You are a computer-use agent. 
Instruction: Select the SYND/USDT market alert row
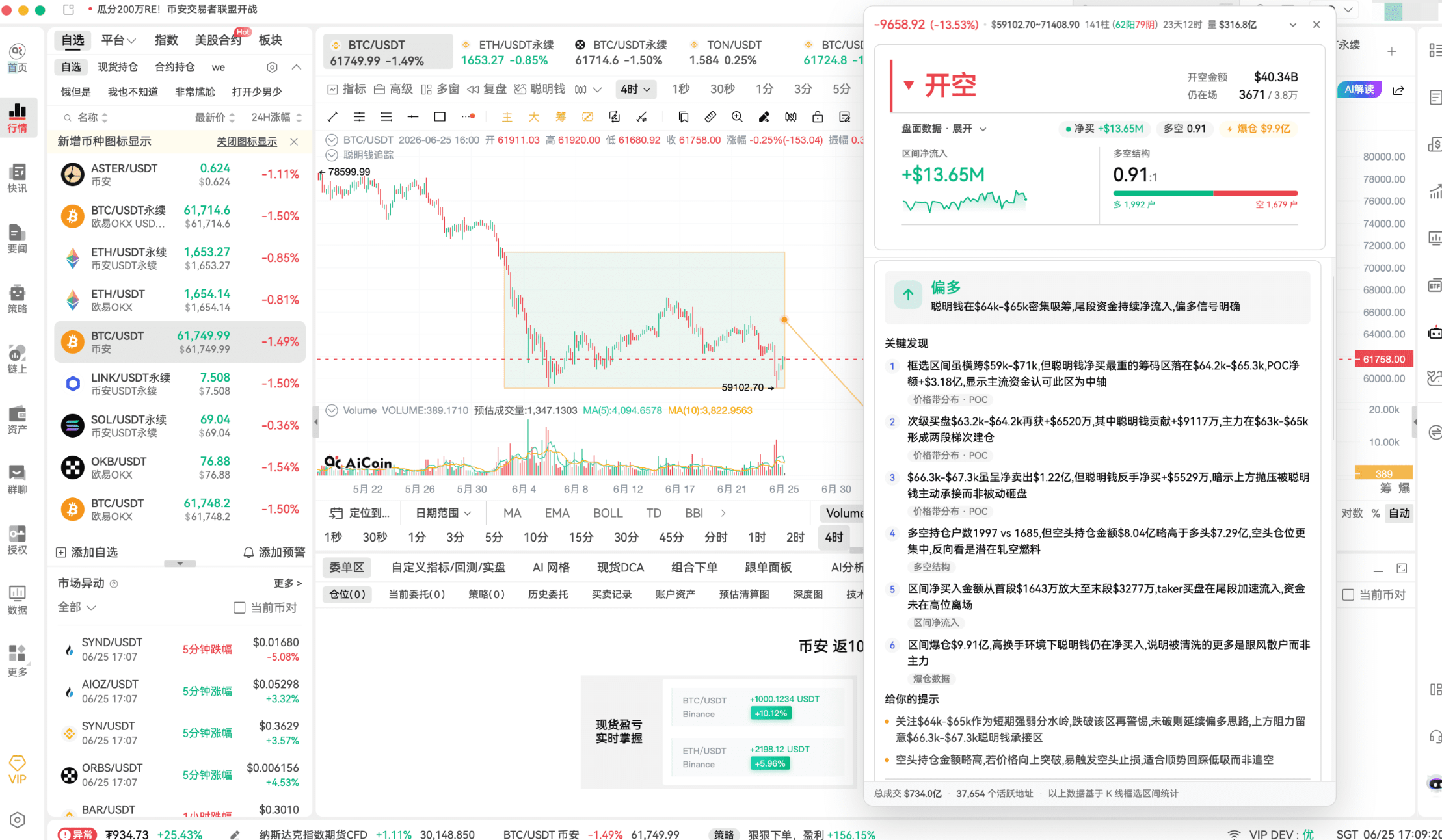pyautogui.click(x=180, y=649)
